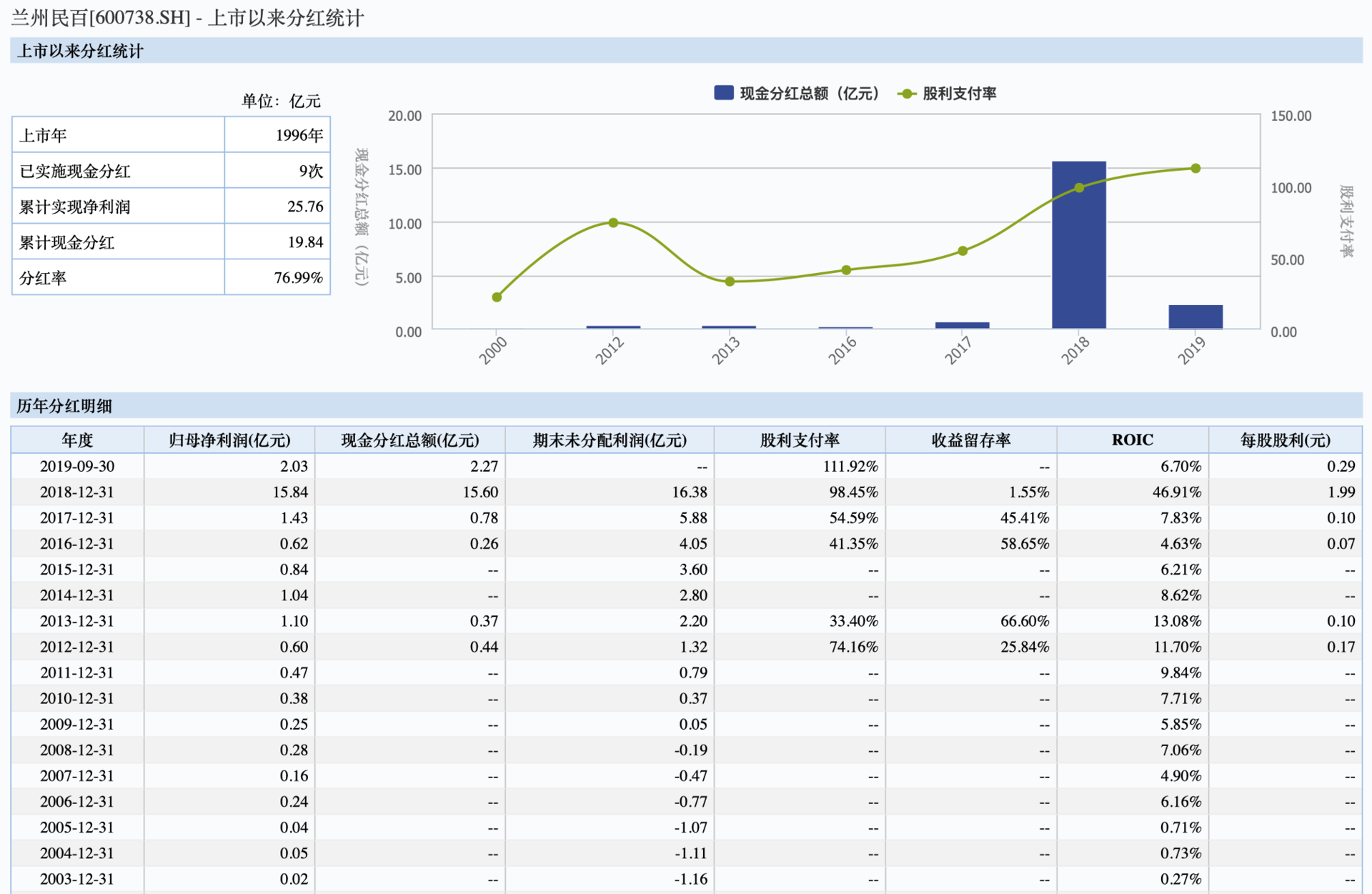Click the green legend marker for 股利支付率
The image size is (1372, 894).
coord(907,94)
